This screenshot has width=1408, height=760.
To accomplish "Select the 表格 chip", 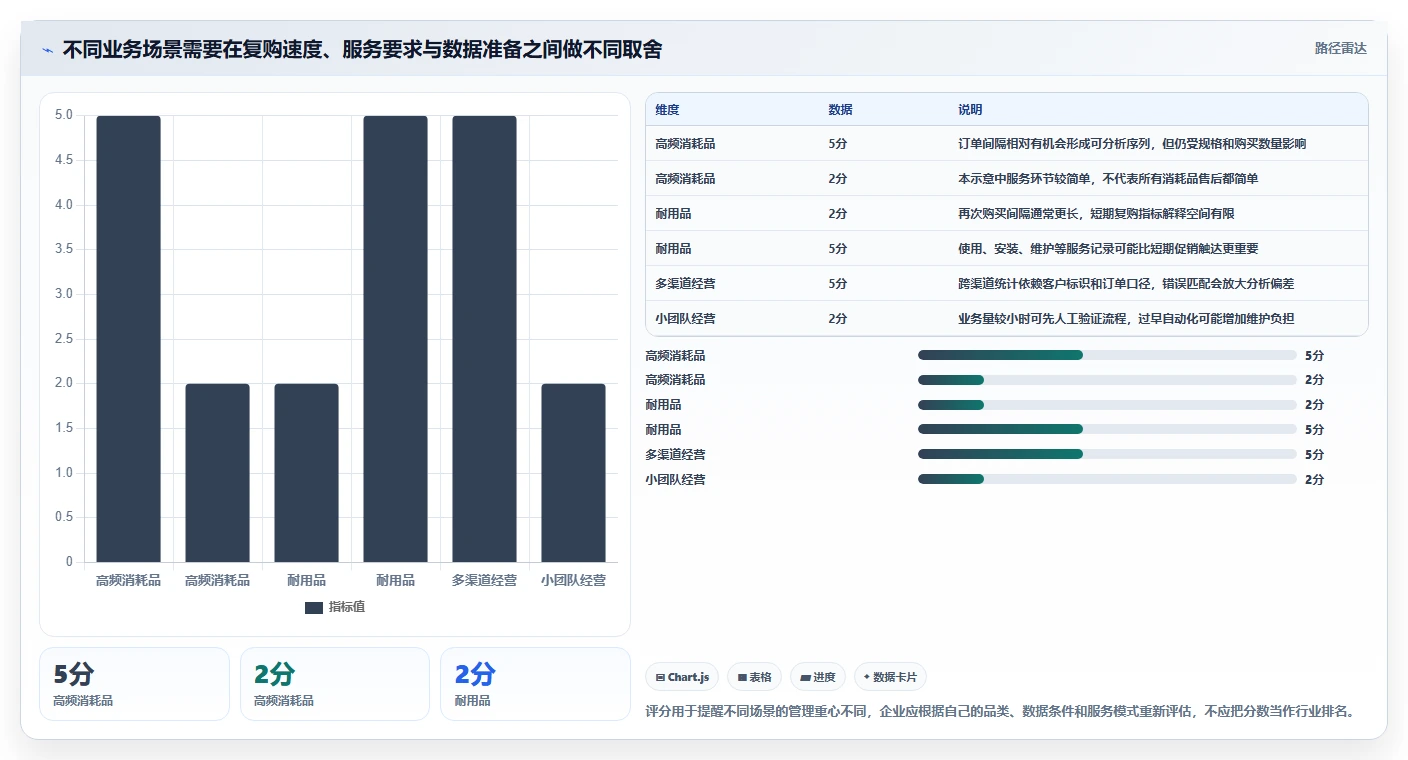I will (754, 677).
